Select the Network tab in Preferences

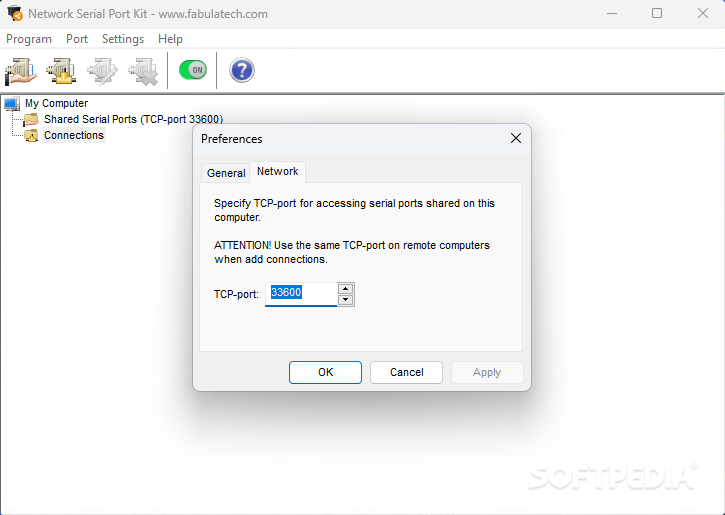[x=277, y=172]
